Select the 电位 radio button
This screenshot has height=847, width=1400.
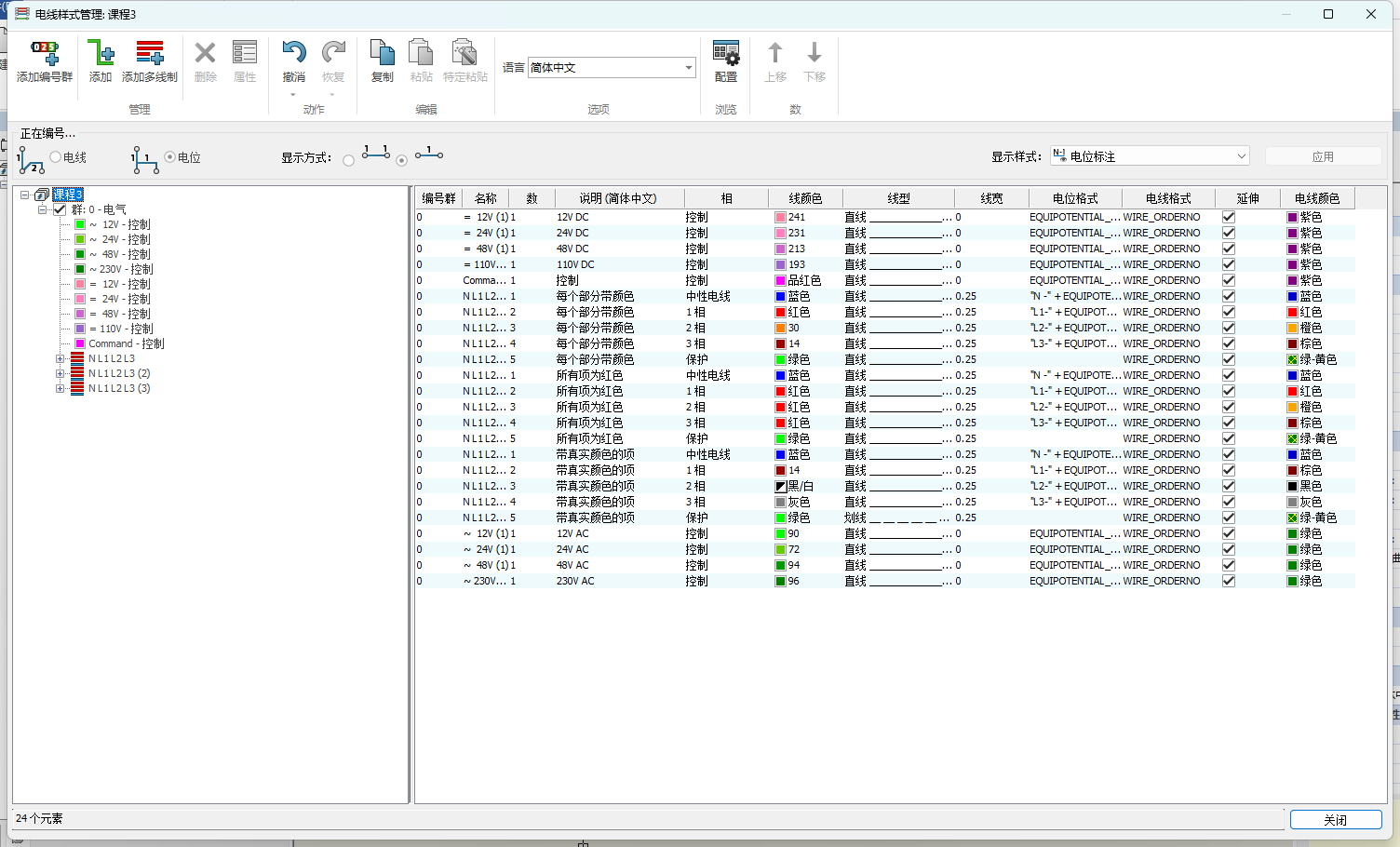(x=170, y=157)
